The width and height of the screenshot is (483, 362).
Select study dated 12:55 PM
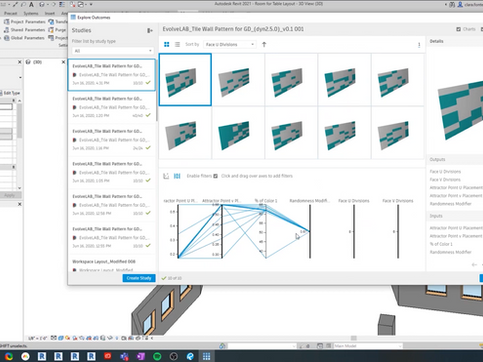(x=112, y=237)
